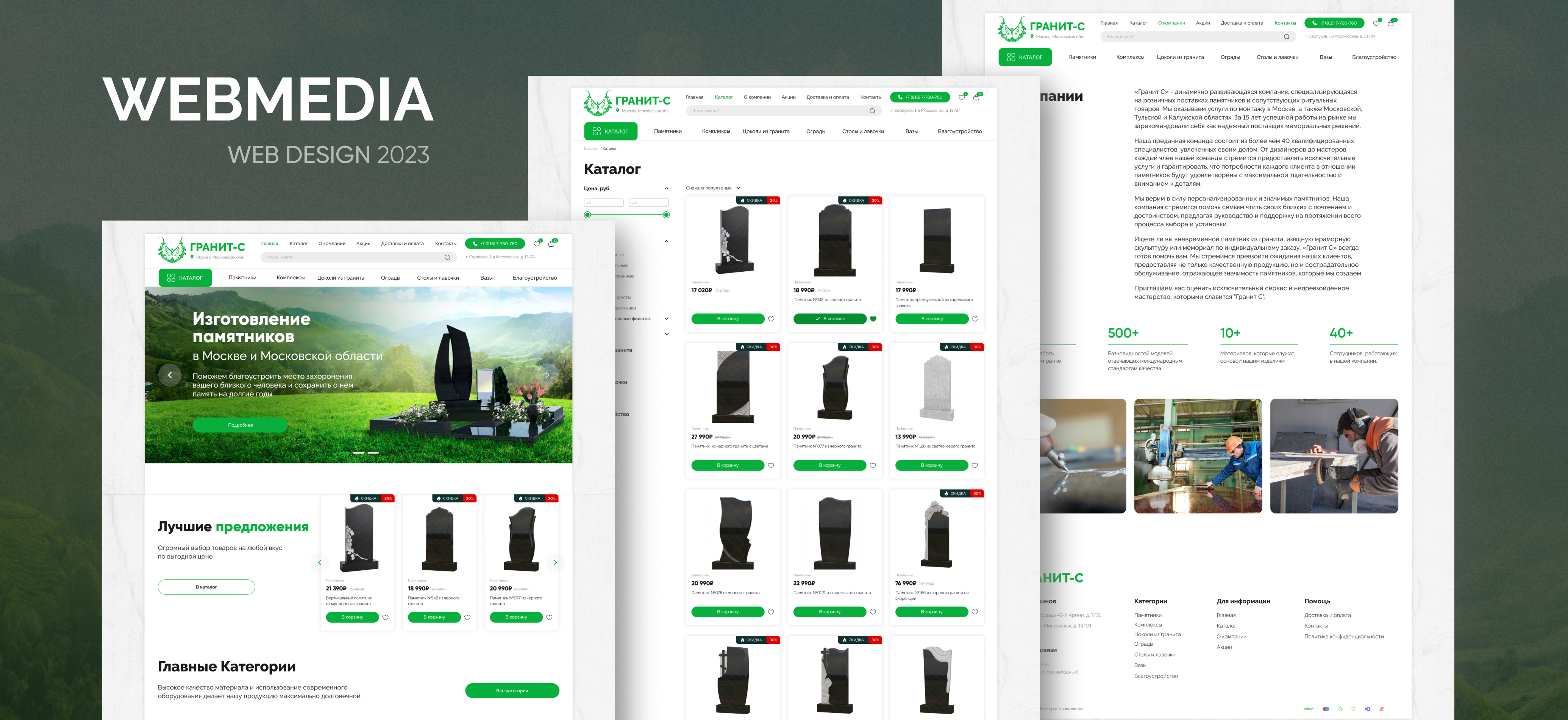Open Каталог in home page top menu
The height and width of the screenshot is (720, 1568).
298,244
